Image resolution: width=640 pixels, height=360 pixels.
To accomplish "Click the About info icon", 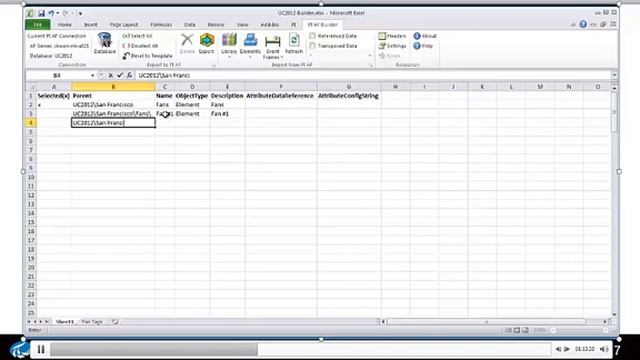I will (x=417, y=36).
